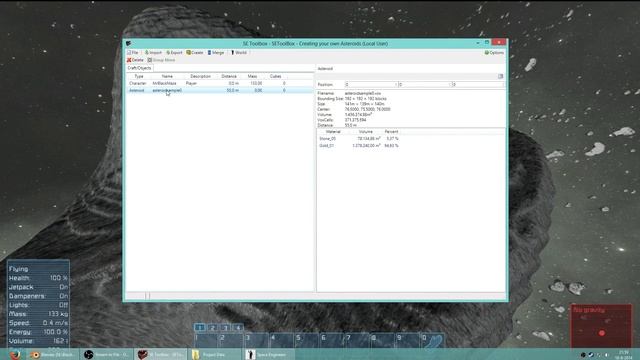Select game hotbar slot 1

pos(206,341)
